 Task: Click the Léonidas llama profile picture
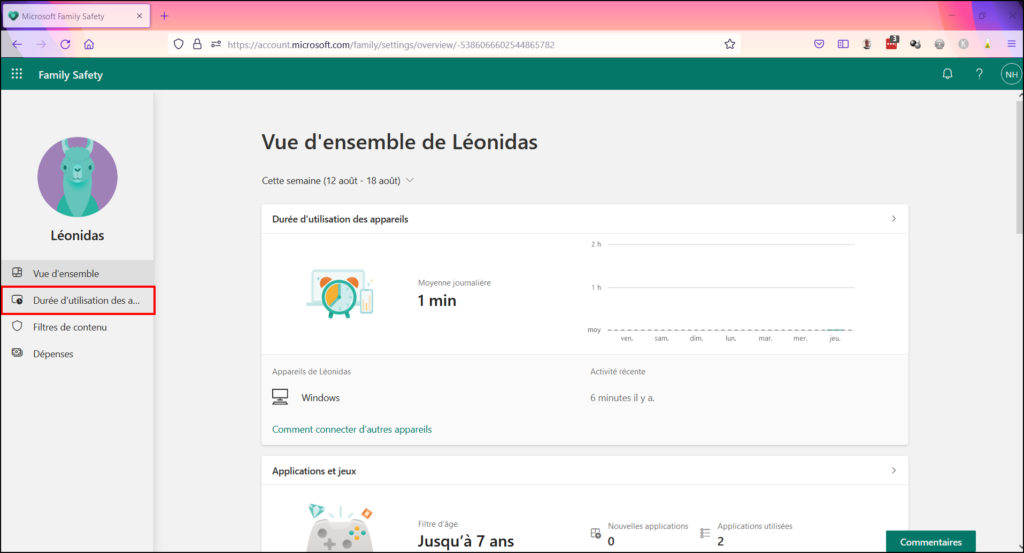click(x=77, y=177)
